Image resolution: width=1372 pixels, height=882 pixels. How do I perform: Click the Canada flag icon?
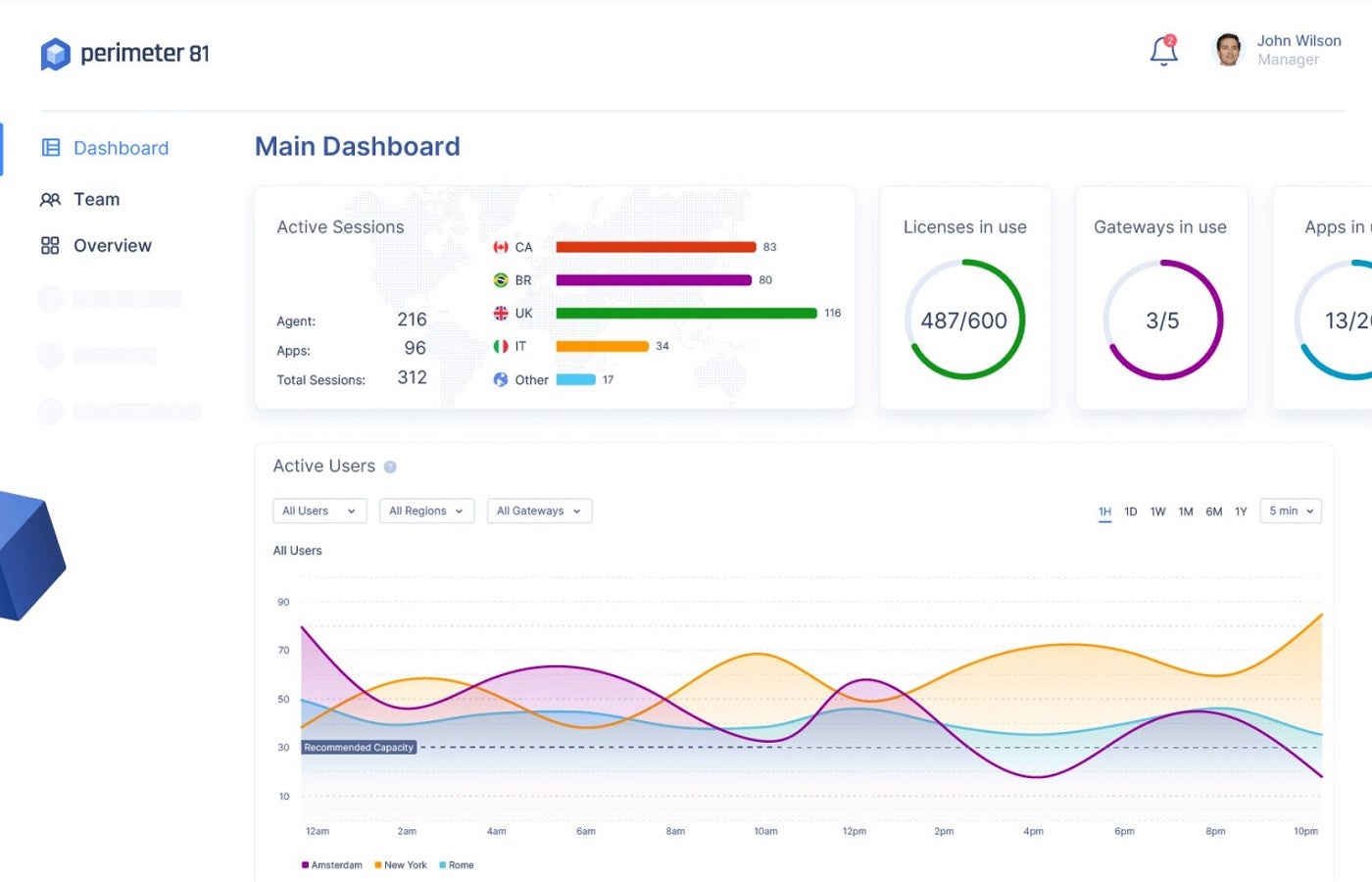click(501, 247)
